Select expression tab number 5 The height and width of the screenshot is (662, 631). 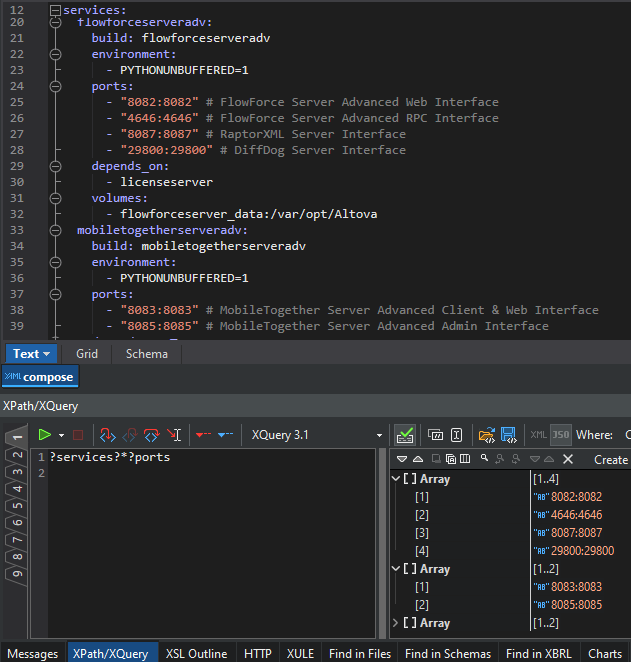click(16, 507)
